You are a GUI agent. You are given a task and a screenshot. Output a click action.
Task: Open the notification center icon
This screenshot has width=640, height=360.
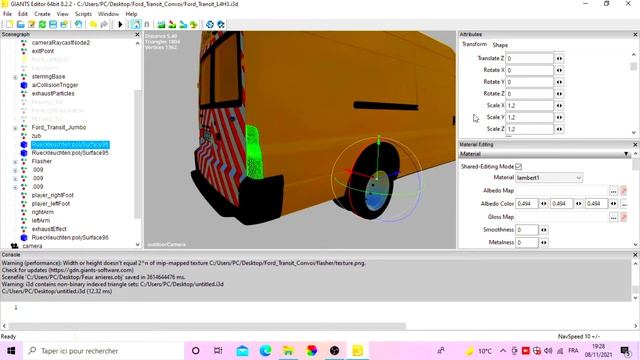(625, 351)
